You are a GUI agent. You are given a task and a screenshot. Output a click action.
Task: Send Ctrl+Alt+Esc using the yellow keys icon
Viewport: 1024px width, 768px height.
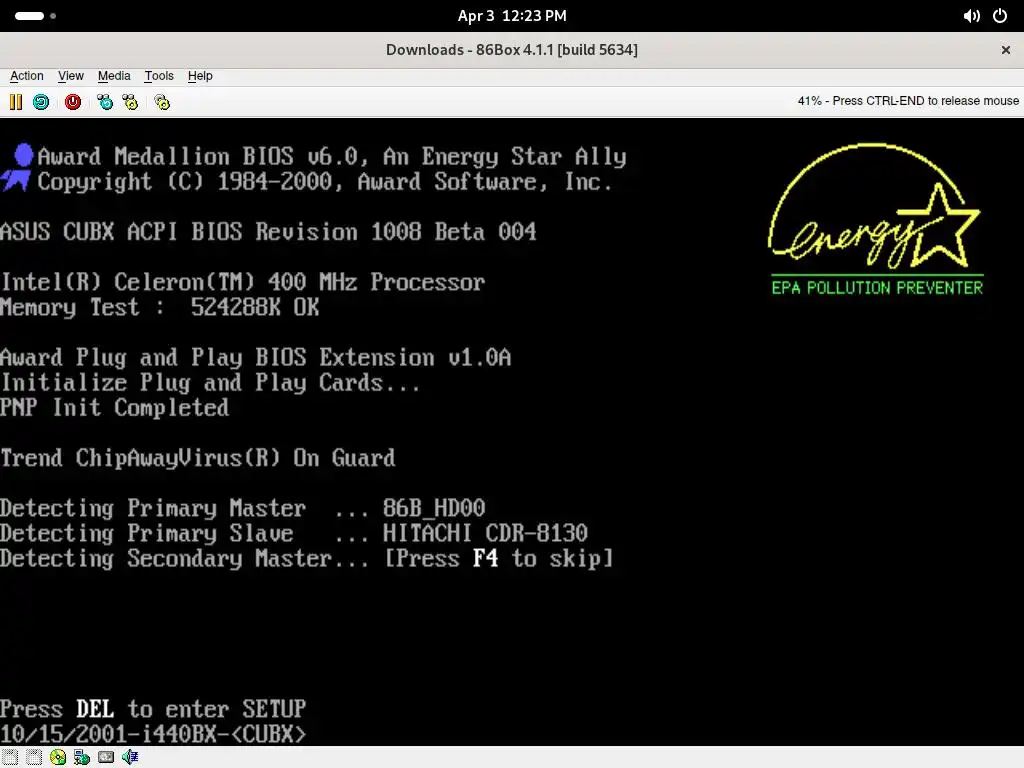(x=130, y=102)
